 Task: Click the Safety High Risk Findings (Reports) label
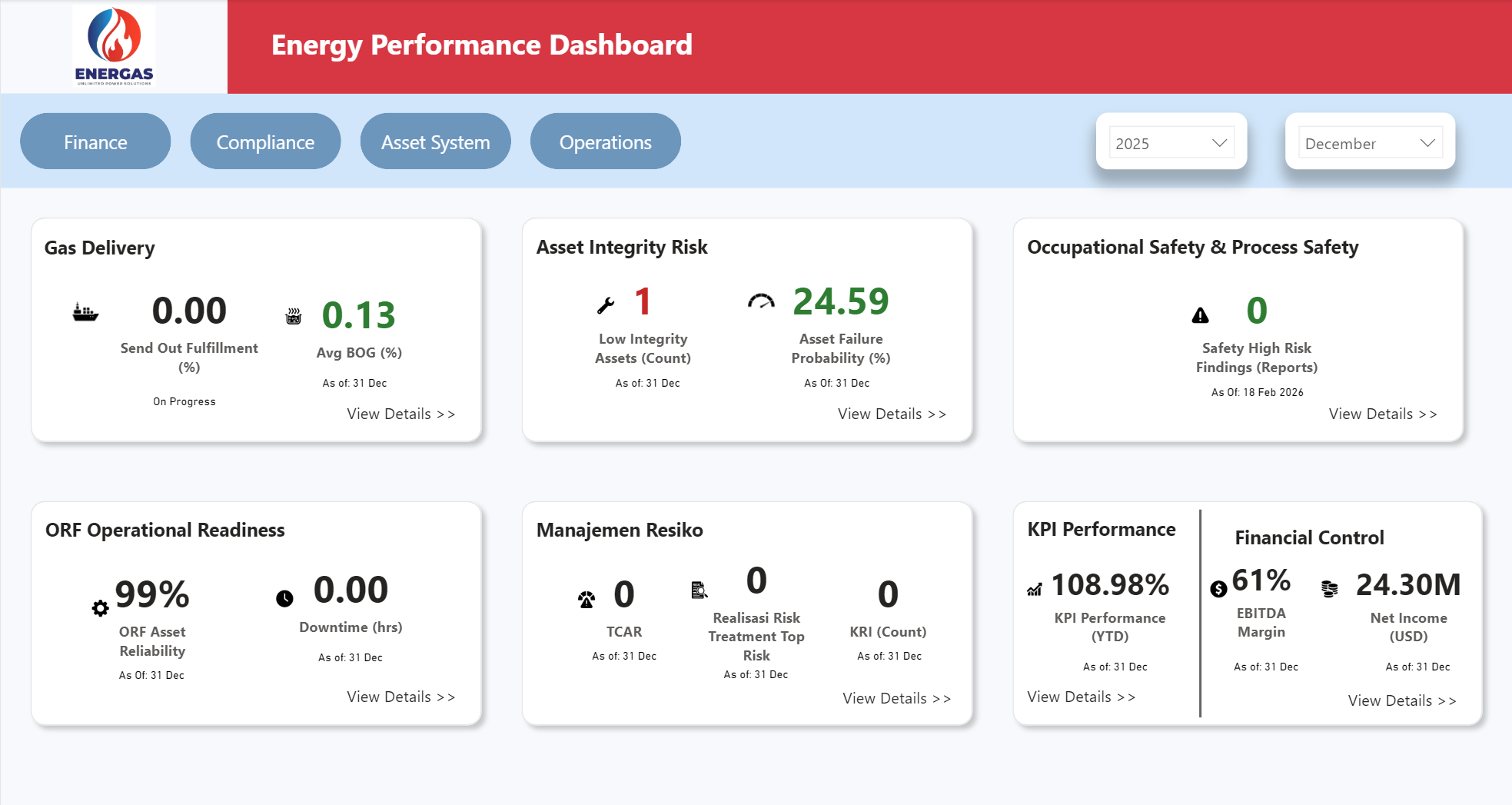[1257, 358]
